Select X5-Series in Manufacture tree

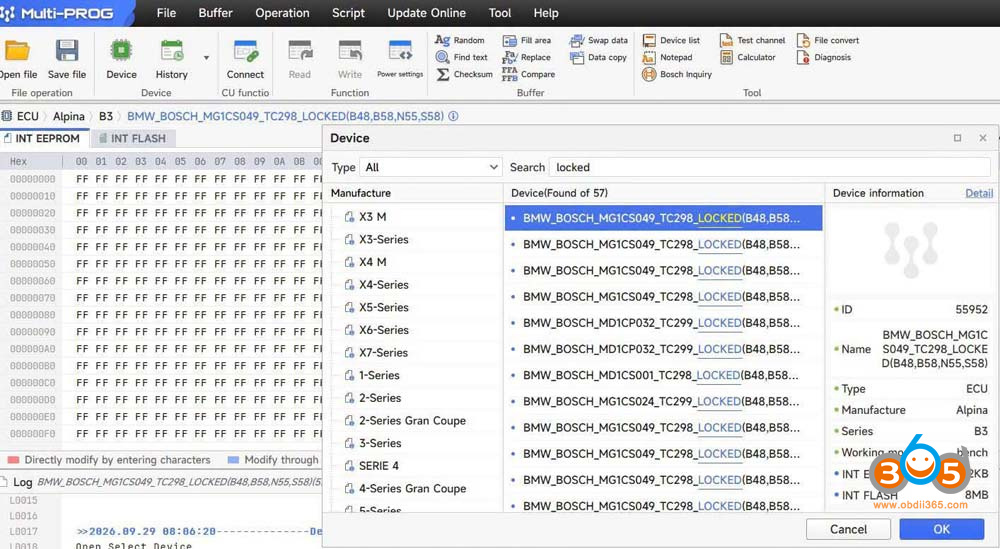click(383, 307)
